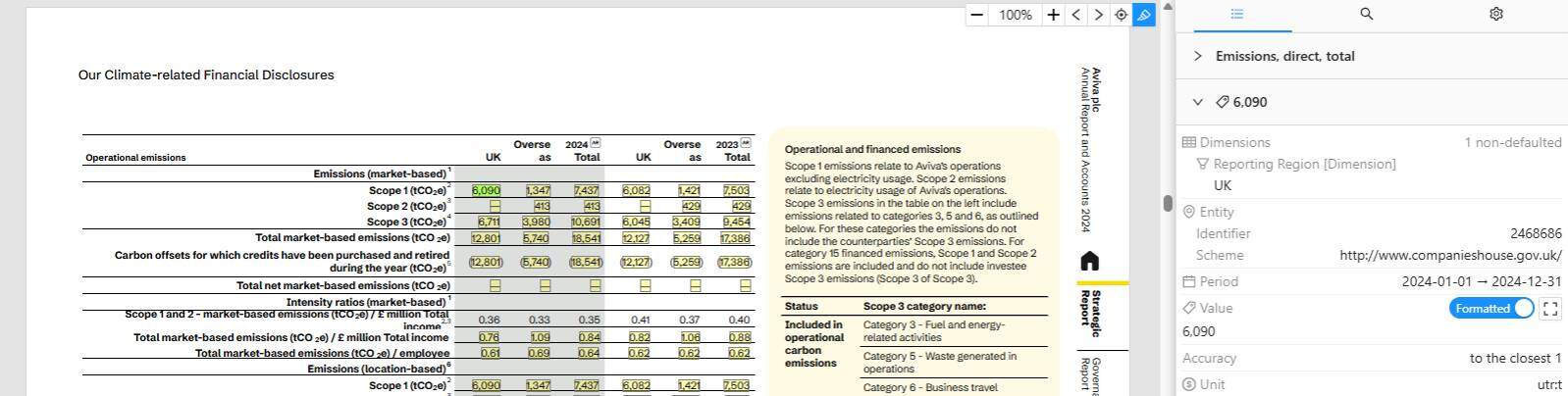
Task: Click the tag icon next to 2024 header
Action: [596, 143]
